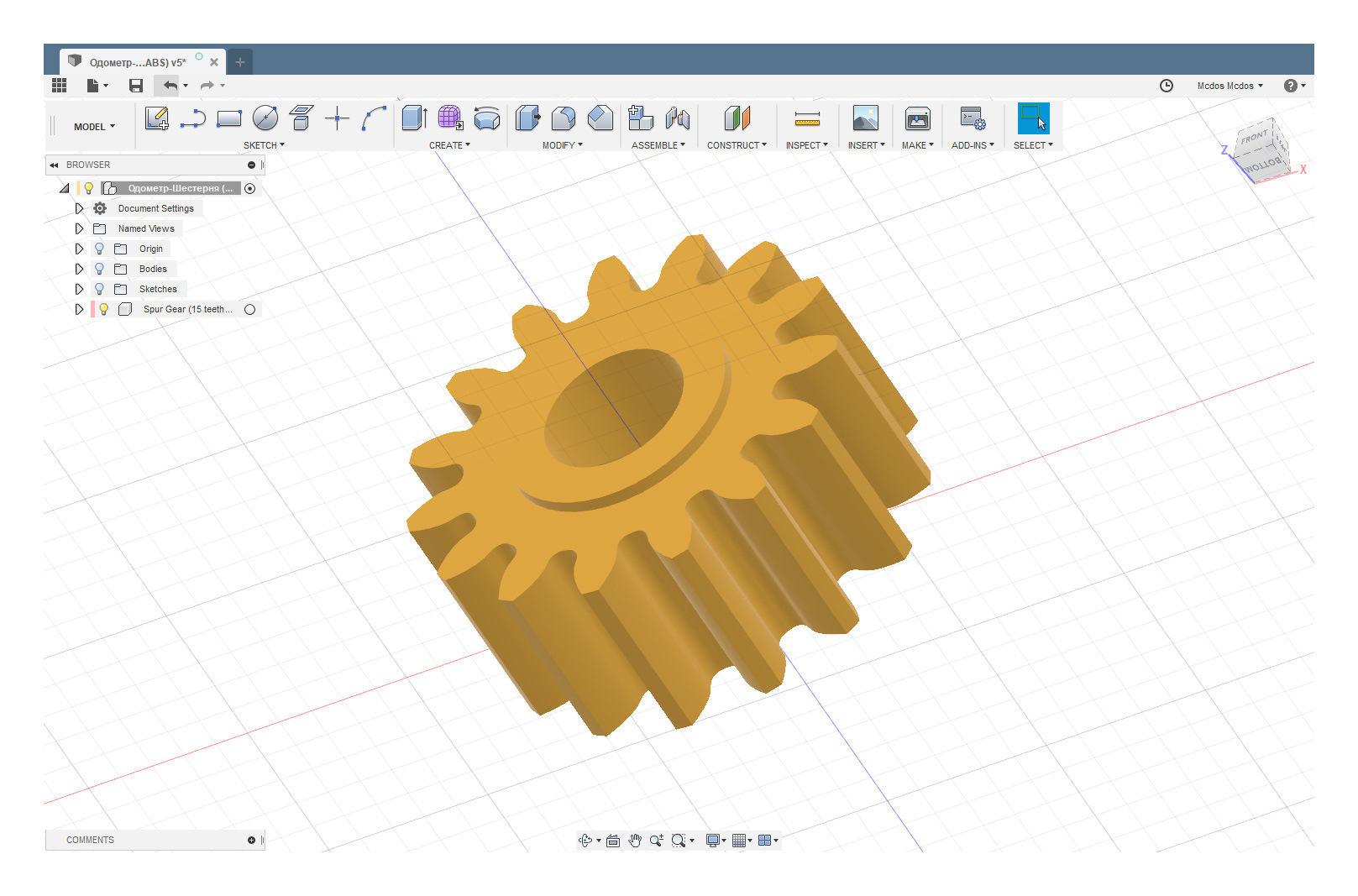Open the Help question mark menu
Screen dimensions: 1358x896
coord(1294,86)
